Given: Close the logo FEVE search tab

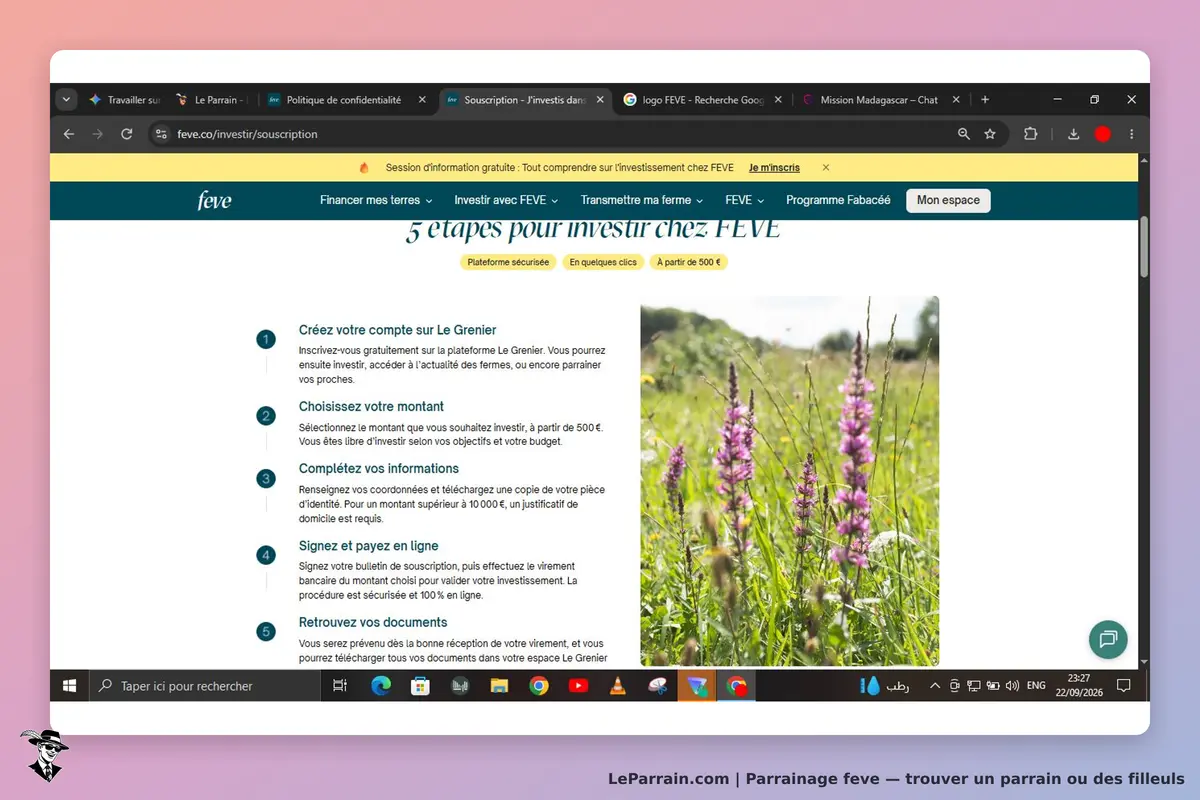Looking at the screenshot, I should [x=778, y=100].
